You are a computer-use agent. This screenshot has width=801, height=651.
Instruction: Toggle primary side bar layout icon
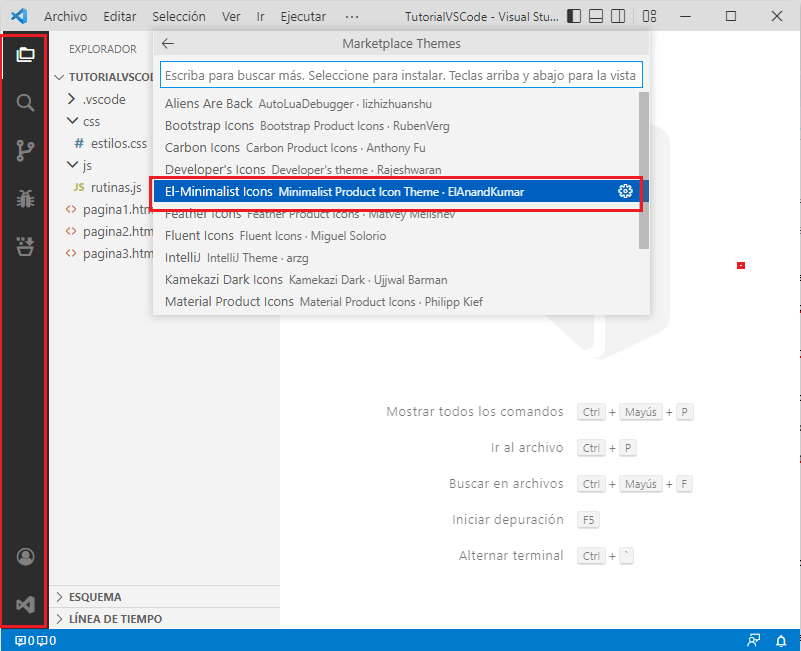[574, 16]
